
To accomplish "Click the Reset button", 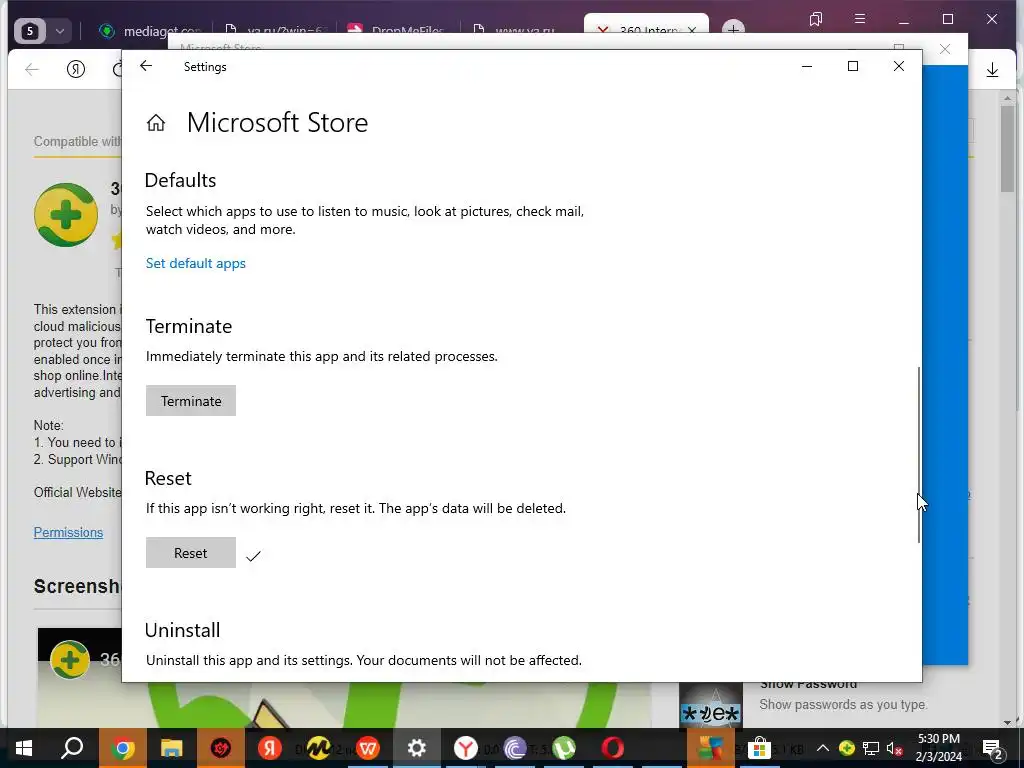I will 191,552.
